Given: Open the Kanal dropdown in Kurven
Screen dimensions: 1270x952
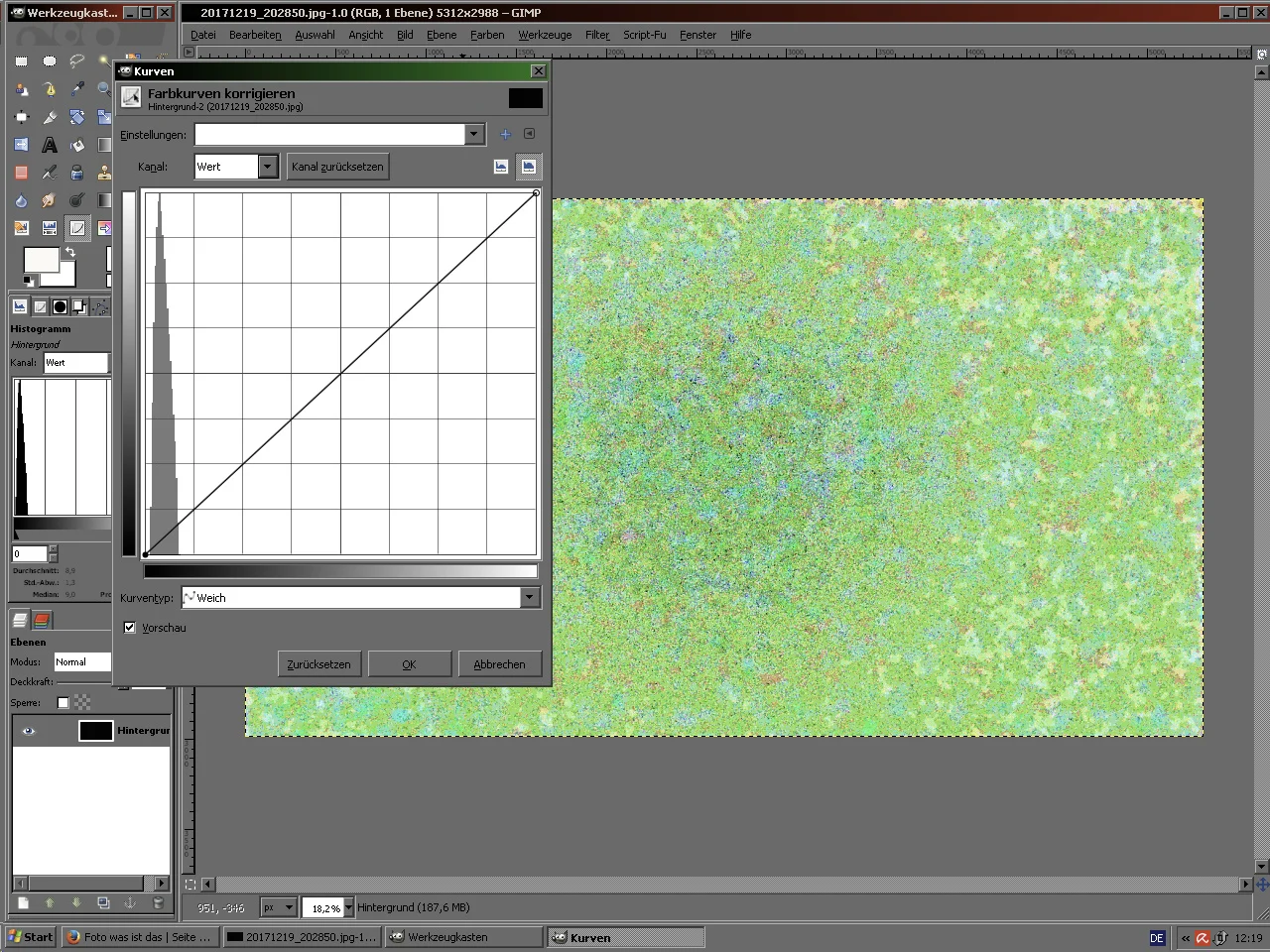Looking at the screenshot, I should [267, 167].
